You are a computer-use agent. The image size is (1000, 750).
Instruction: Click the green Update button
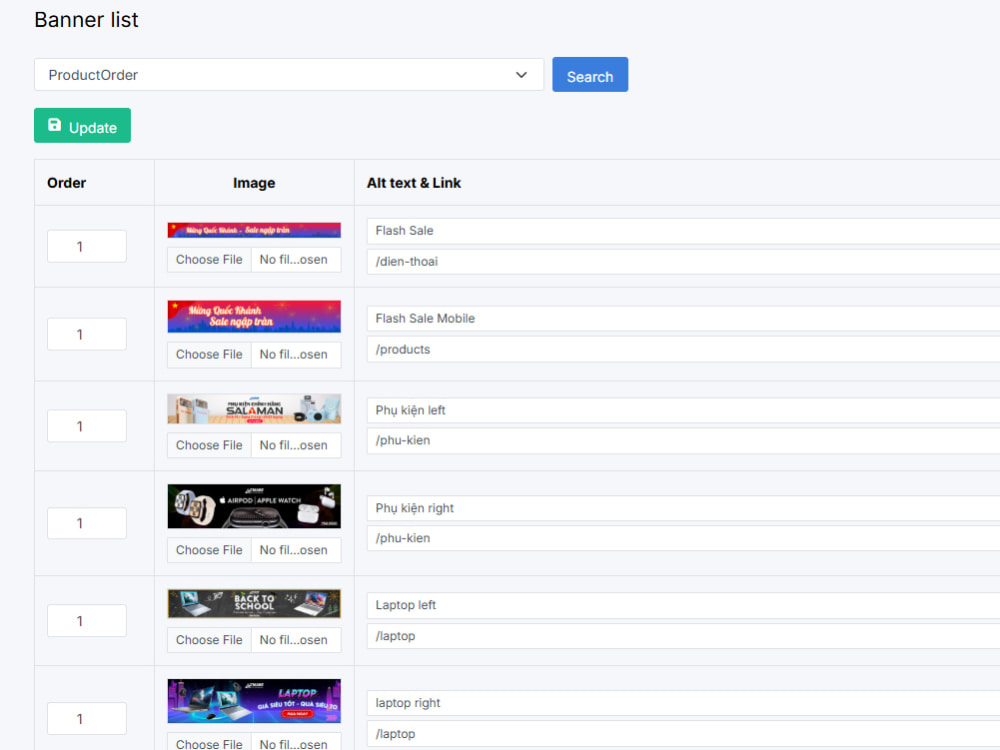(82, 126)
